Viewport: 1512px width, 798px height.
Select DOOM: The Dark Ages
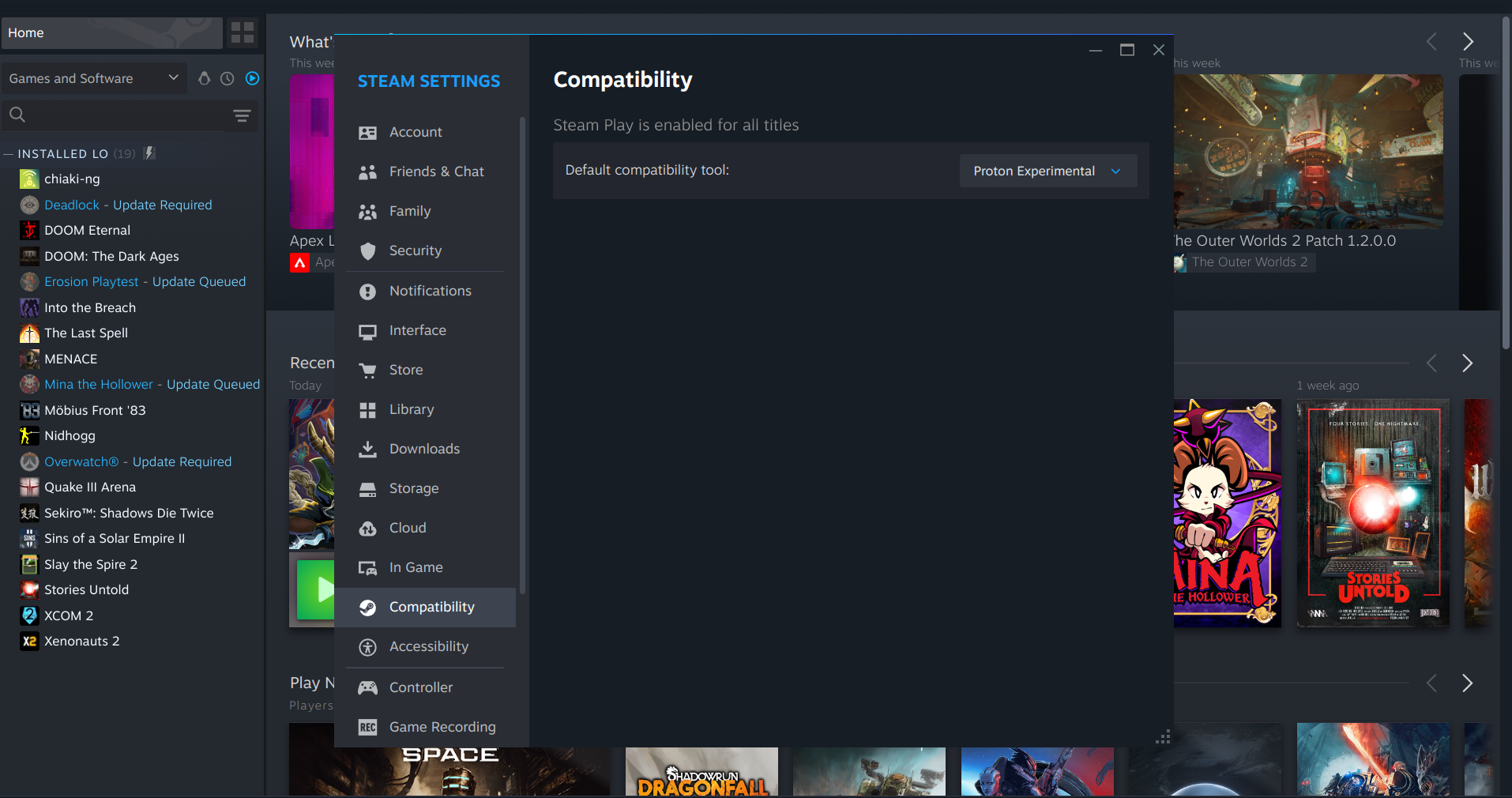tap(111, 257)
